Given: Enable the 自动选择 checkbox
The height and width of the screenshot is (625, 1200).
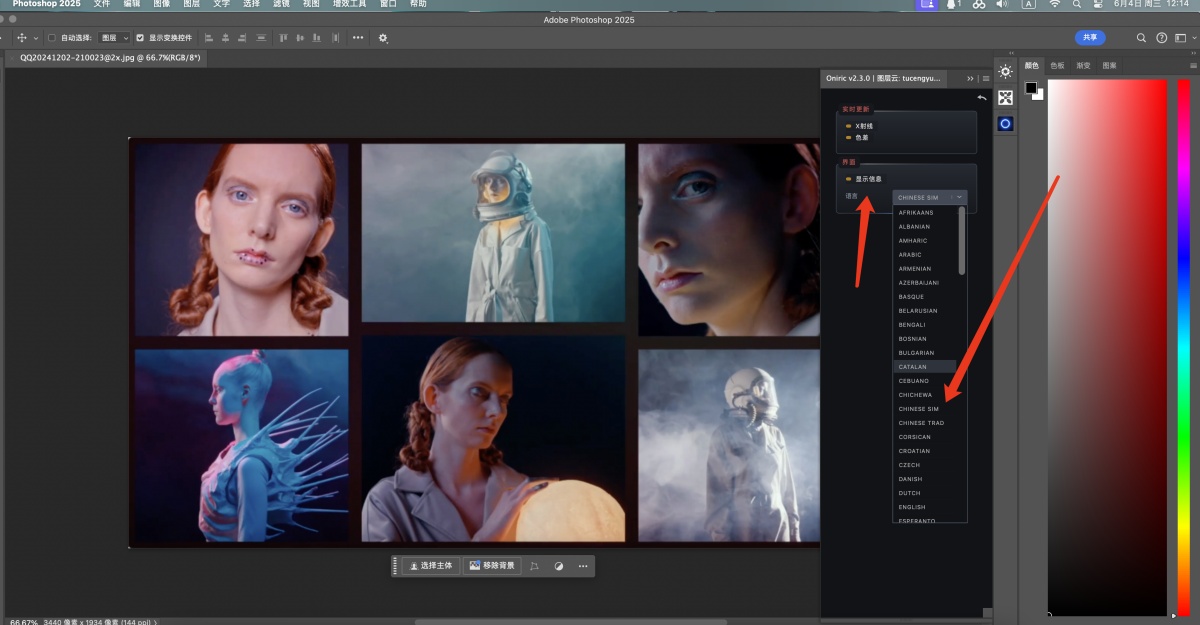Looking at the screenshot, I should (x=52, y=38).
